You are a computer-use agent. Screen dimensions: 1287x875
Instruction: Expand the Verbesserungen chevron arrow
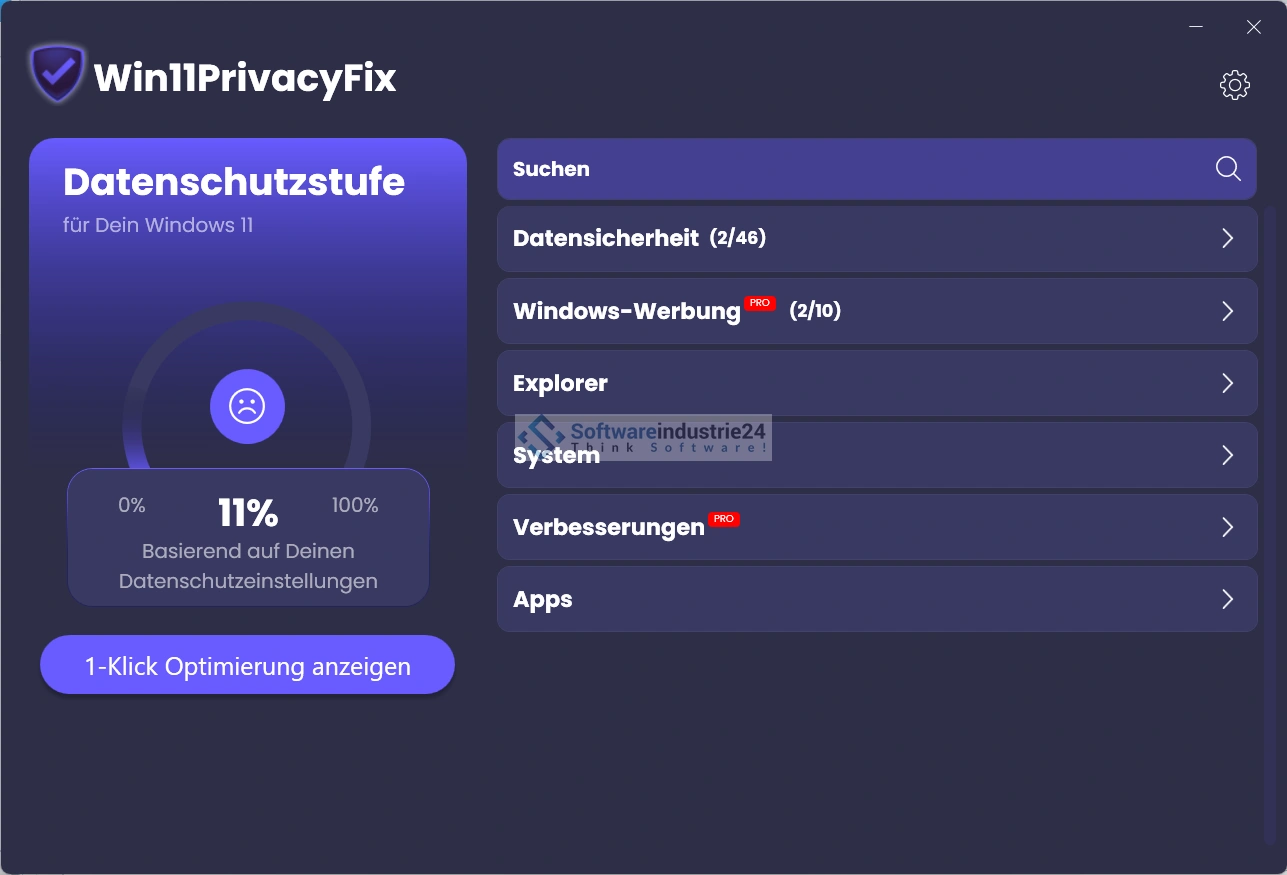point(1227,527)
